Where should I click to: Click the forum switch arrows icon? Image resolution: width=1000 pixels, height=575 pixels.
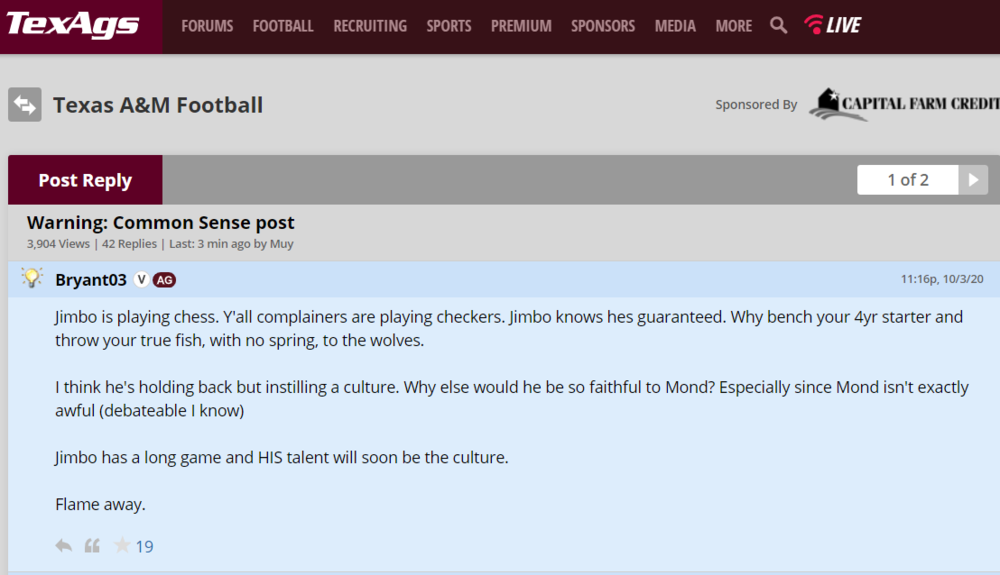click(25, 105)
